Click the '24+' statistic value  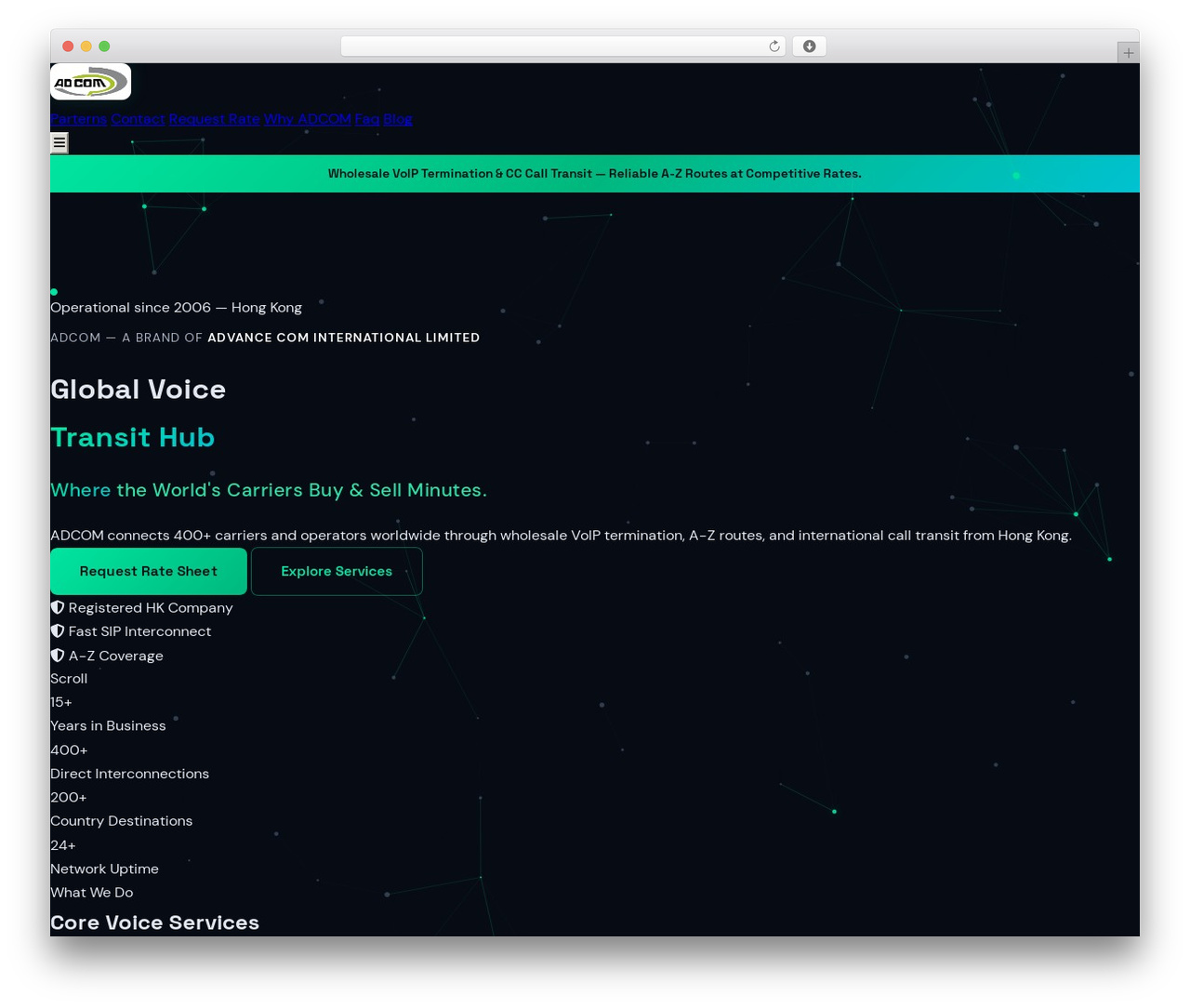pos(63,845)
